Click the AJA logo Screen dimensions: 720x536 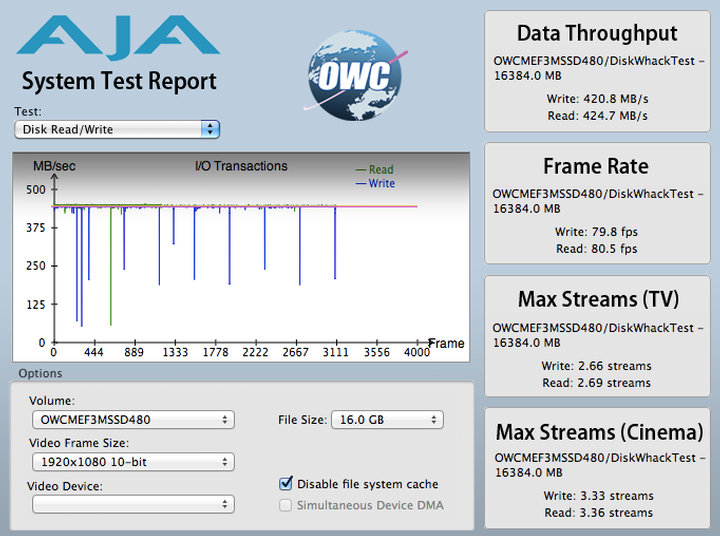pos(117,38)
